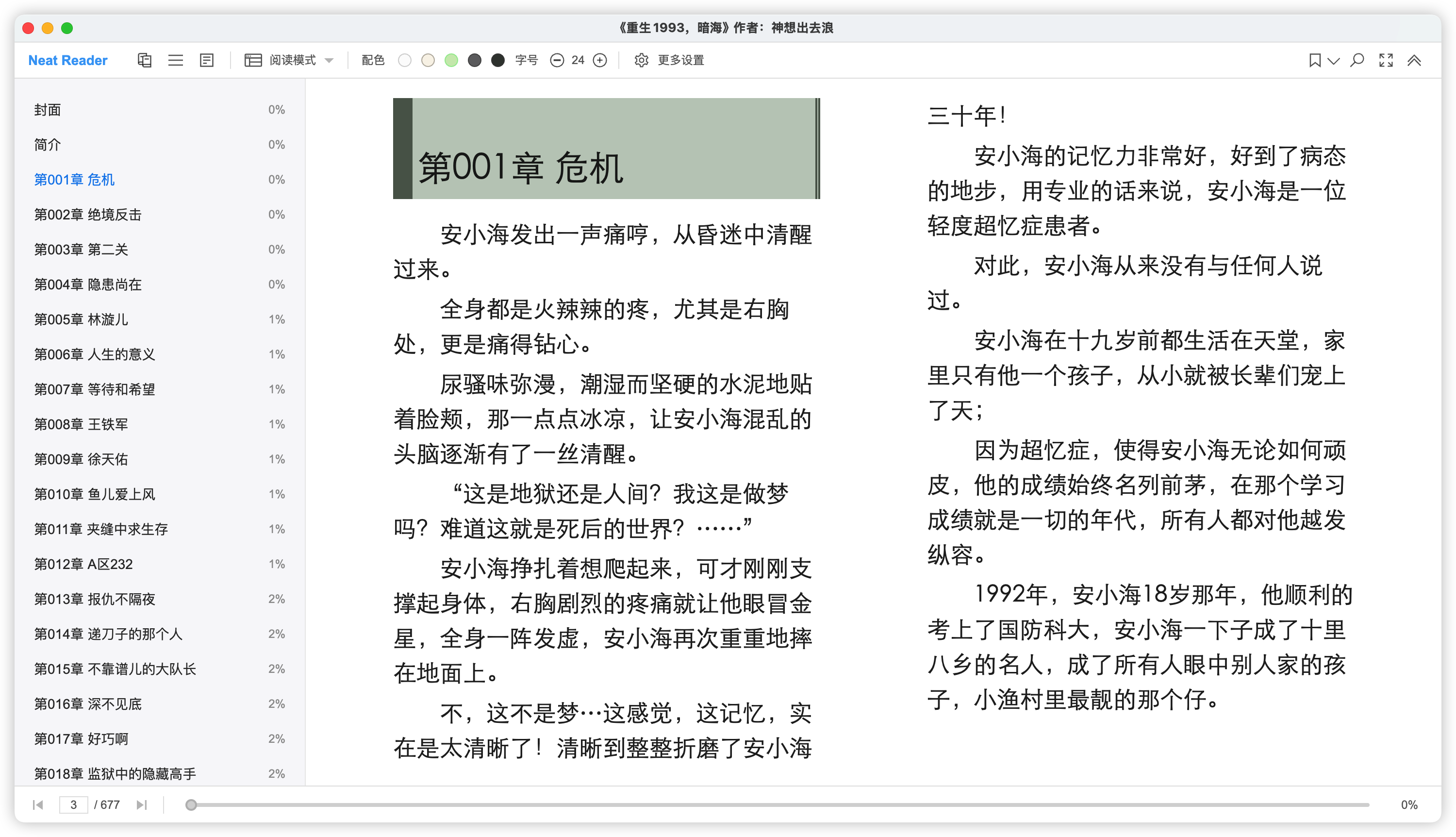This screenshot has width=1456, height=837.
Task: Go to last page button
Action: click(x=142, y=805)
